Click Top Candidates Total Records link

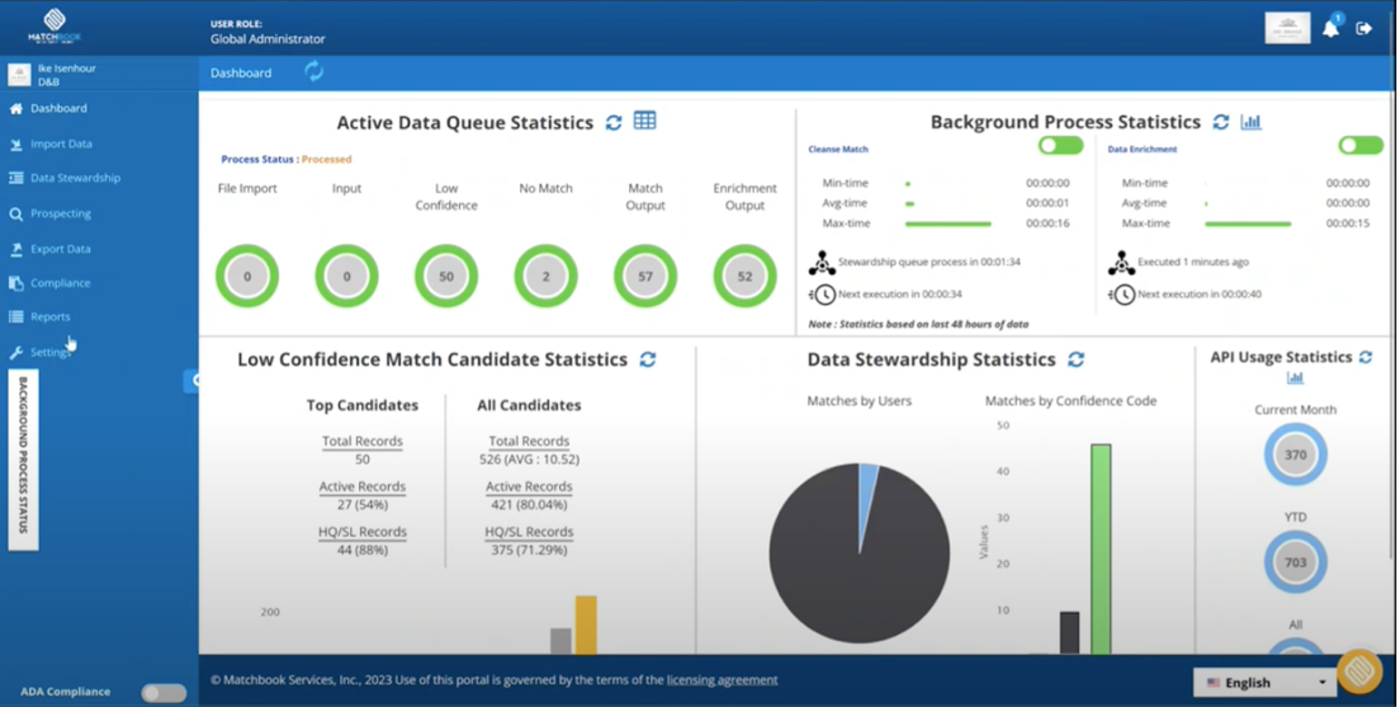pyautogui.click(x=362, y=441)
